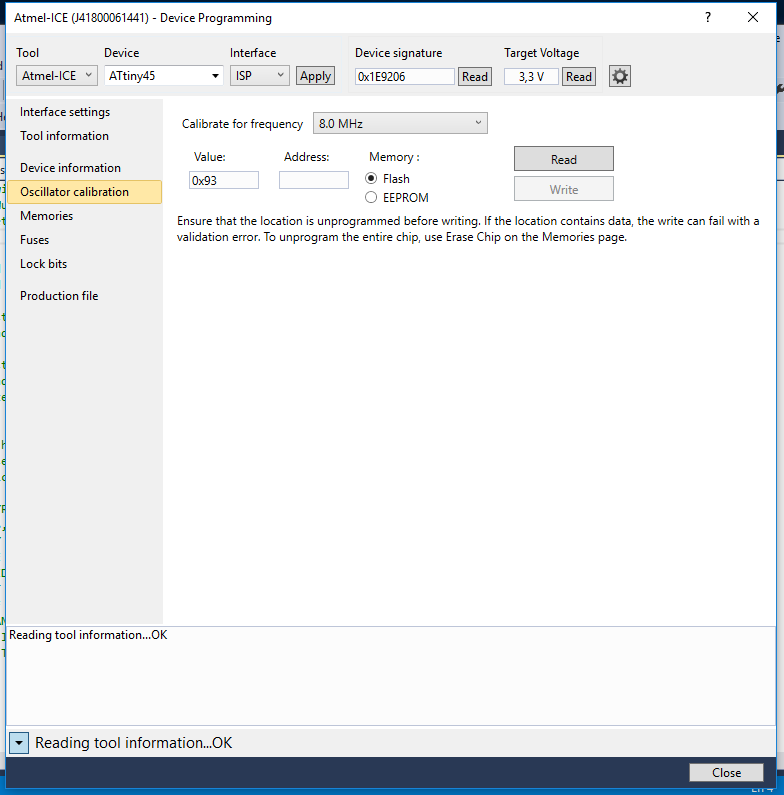
Task: Open the Device dropdown showing ATtiny45
Action: (x=164, y=76)
